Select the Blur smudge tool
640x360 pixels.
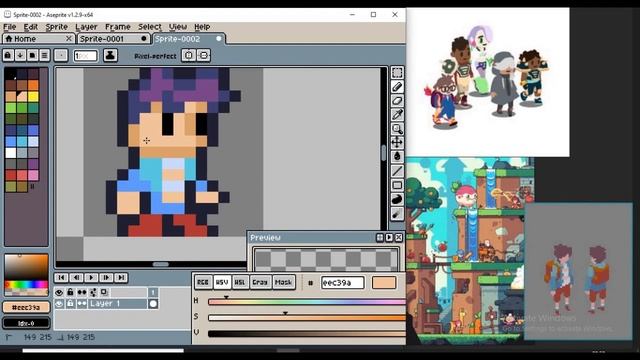click(x=397, y=214)
